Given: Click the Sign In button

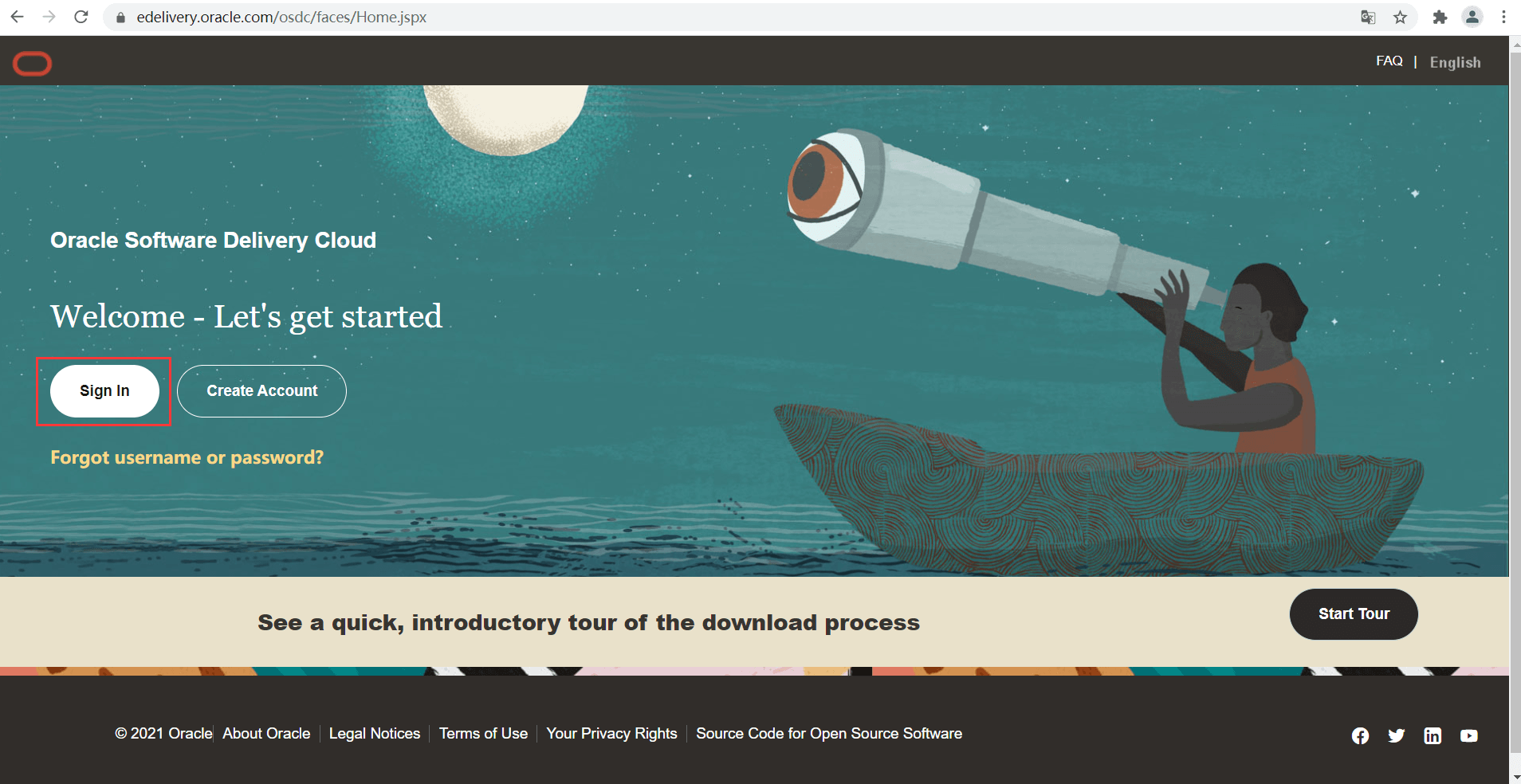Looking at the screenshot, I should (x=104, y=391).
